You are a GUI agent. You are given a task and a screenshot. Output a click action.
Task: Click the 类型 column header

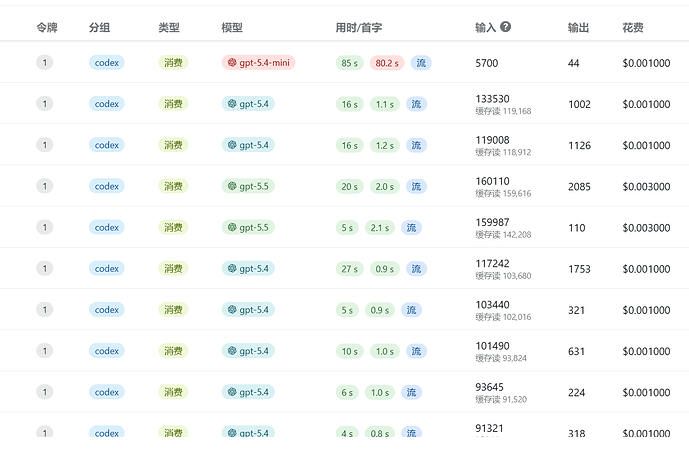[x=169, y=28]
